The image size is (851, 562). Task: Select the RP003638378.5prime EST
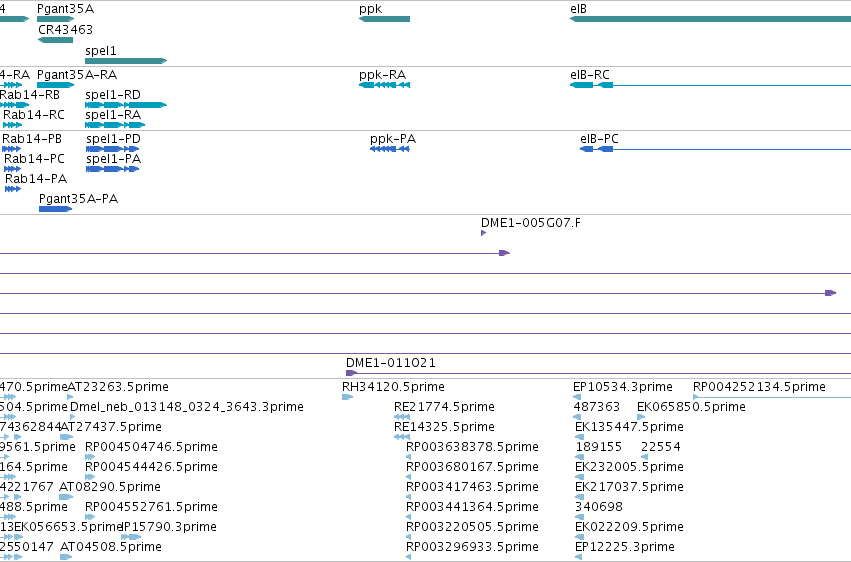click(x=408, y=457)
